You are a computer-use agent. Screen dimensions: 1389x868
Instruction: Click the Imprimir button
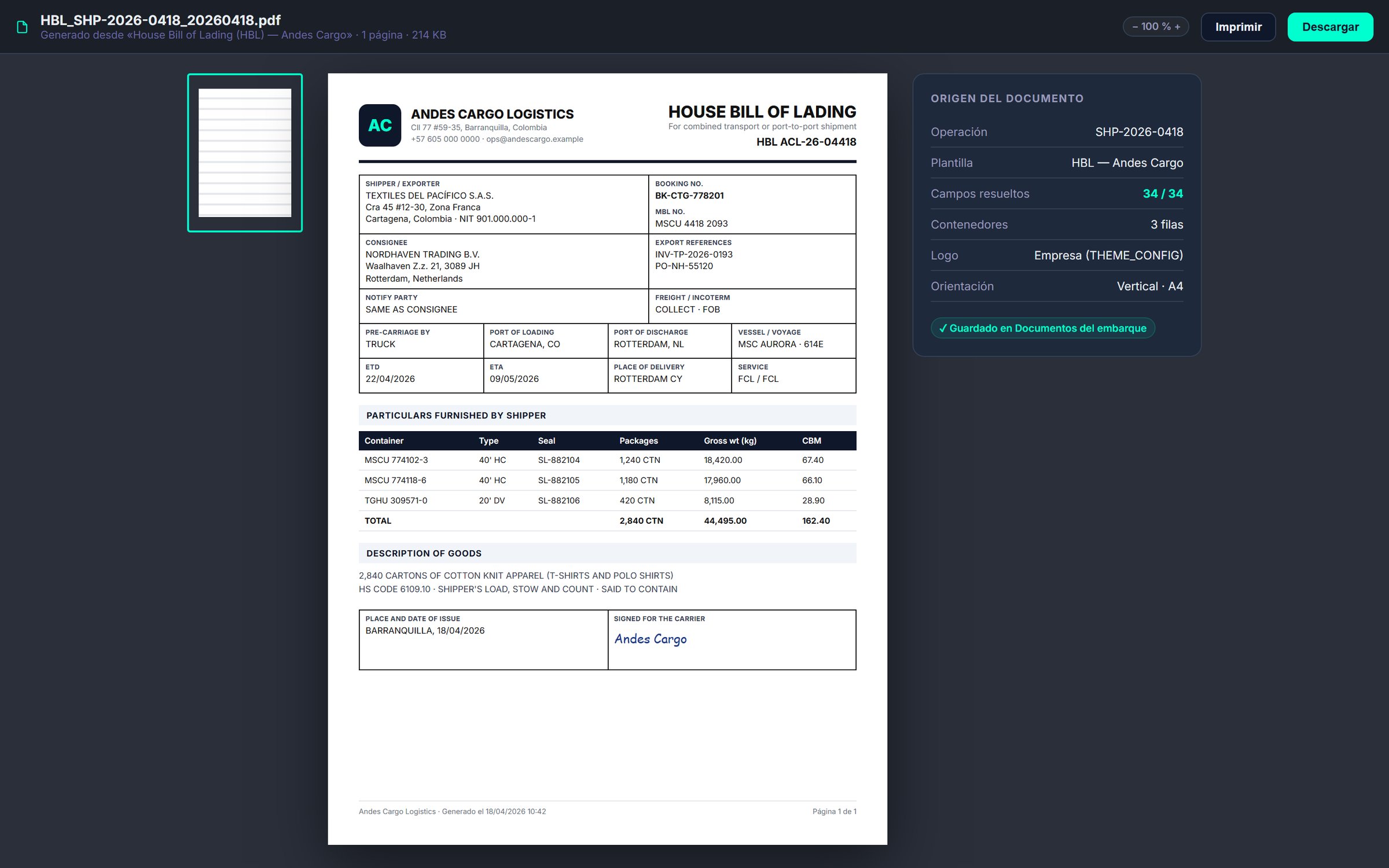click(x=1238, y=27)
